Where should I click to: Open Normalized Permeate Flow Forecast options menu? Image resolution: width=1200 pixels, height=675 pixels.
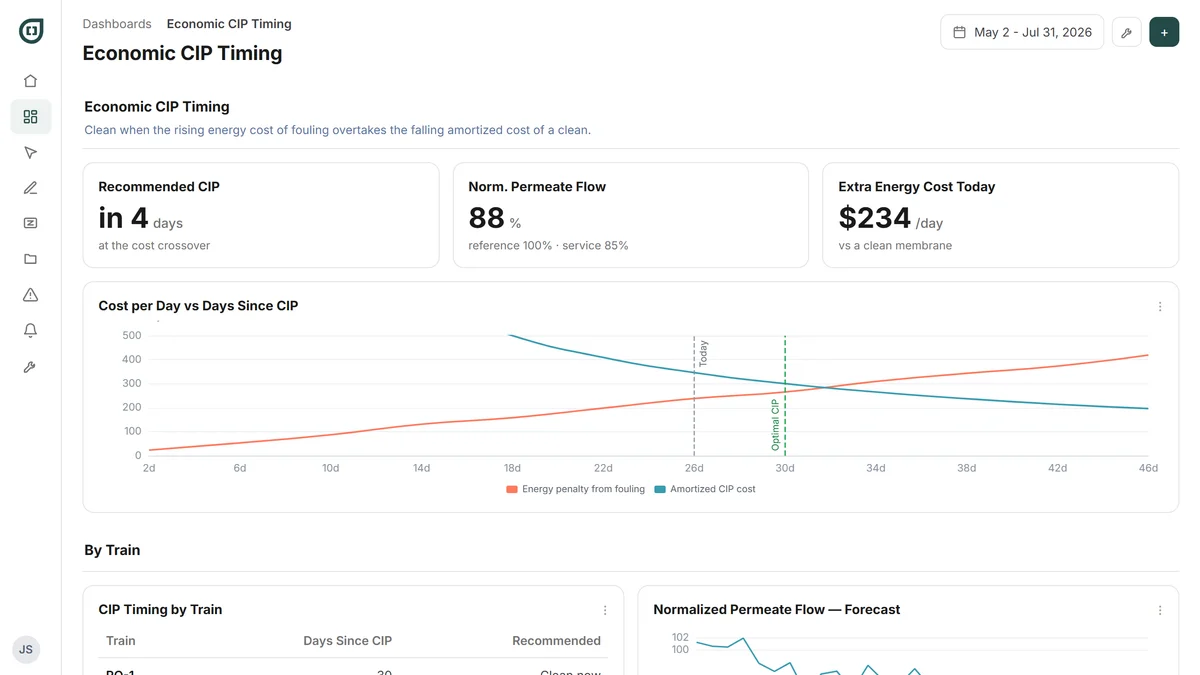(x=1160, y=610)
